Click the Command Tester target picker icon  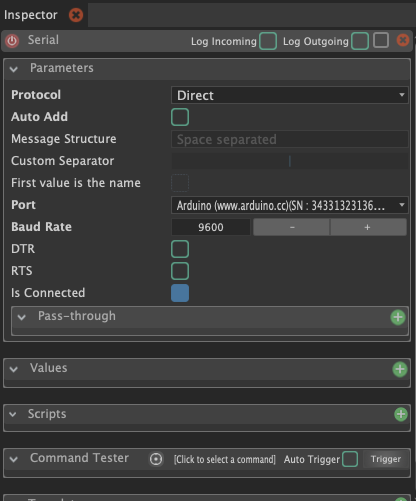[x=156, y=459]
